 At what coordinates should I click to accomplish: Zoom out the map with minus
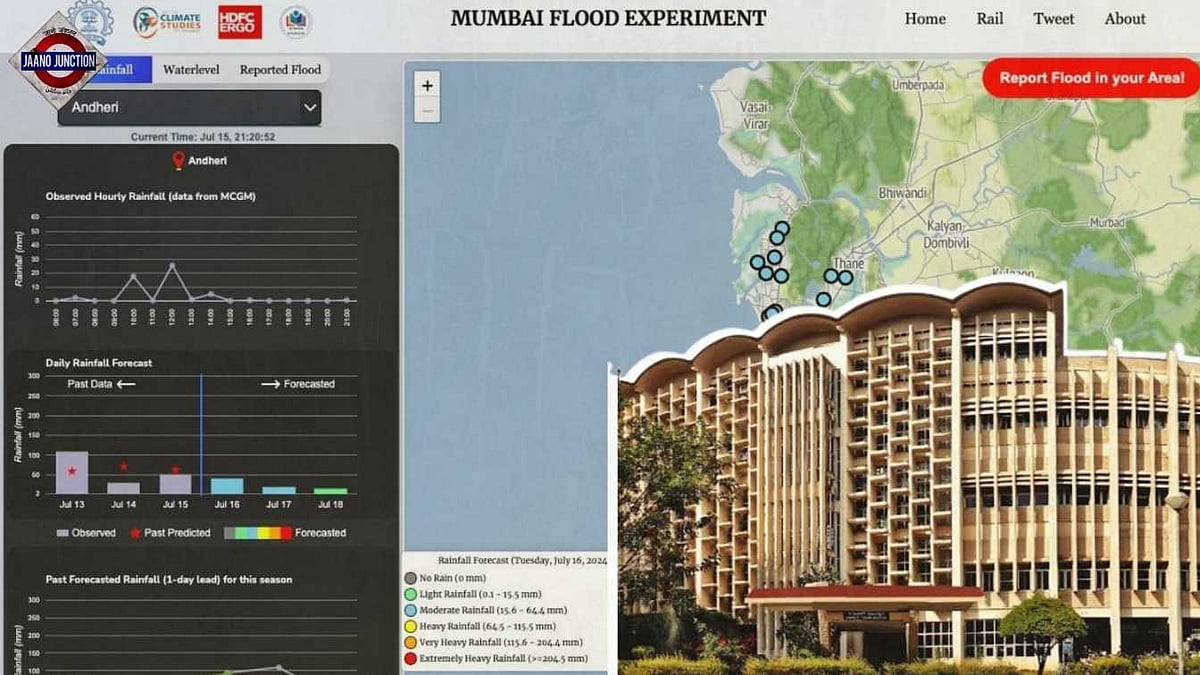click(427, 110)
